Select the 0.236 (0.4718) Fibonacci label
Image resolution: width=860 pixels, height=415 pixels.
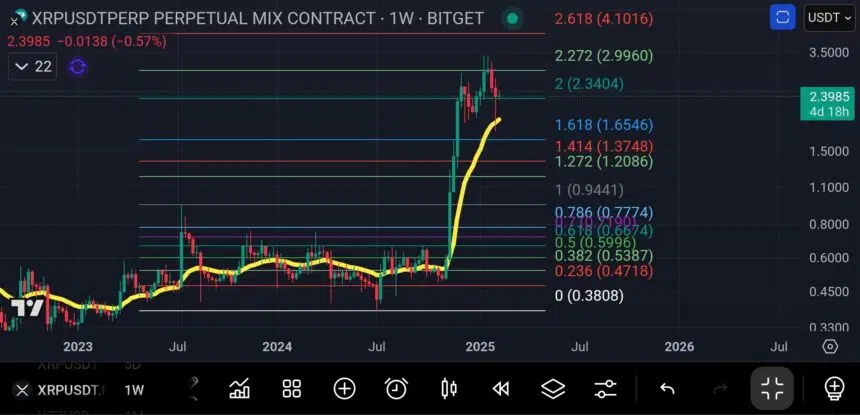tap(604, 271)
